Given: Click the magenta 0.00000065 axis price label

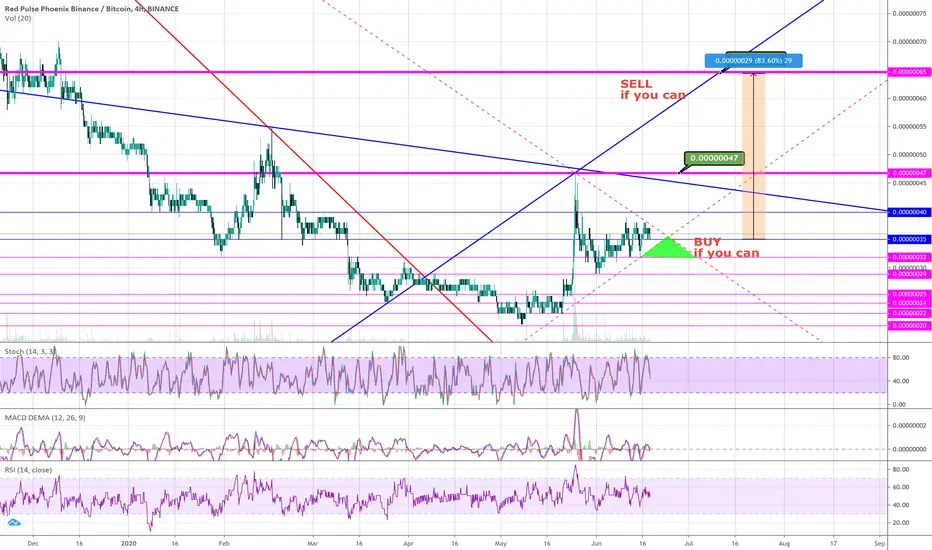Looking at the screenshot, I should coord(909,72).
